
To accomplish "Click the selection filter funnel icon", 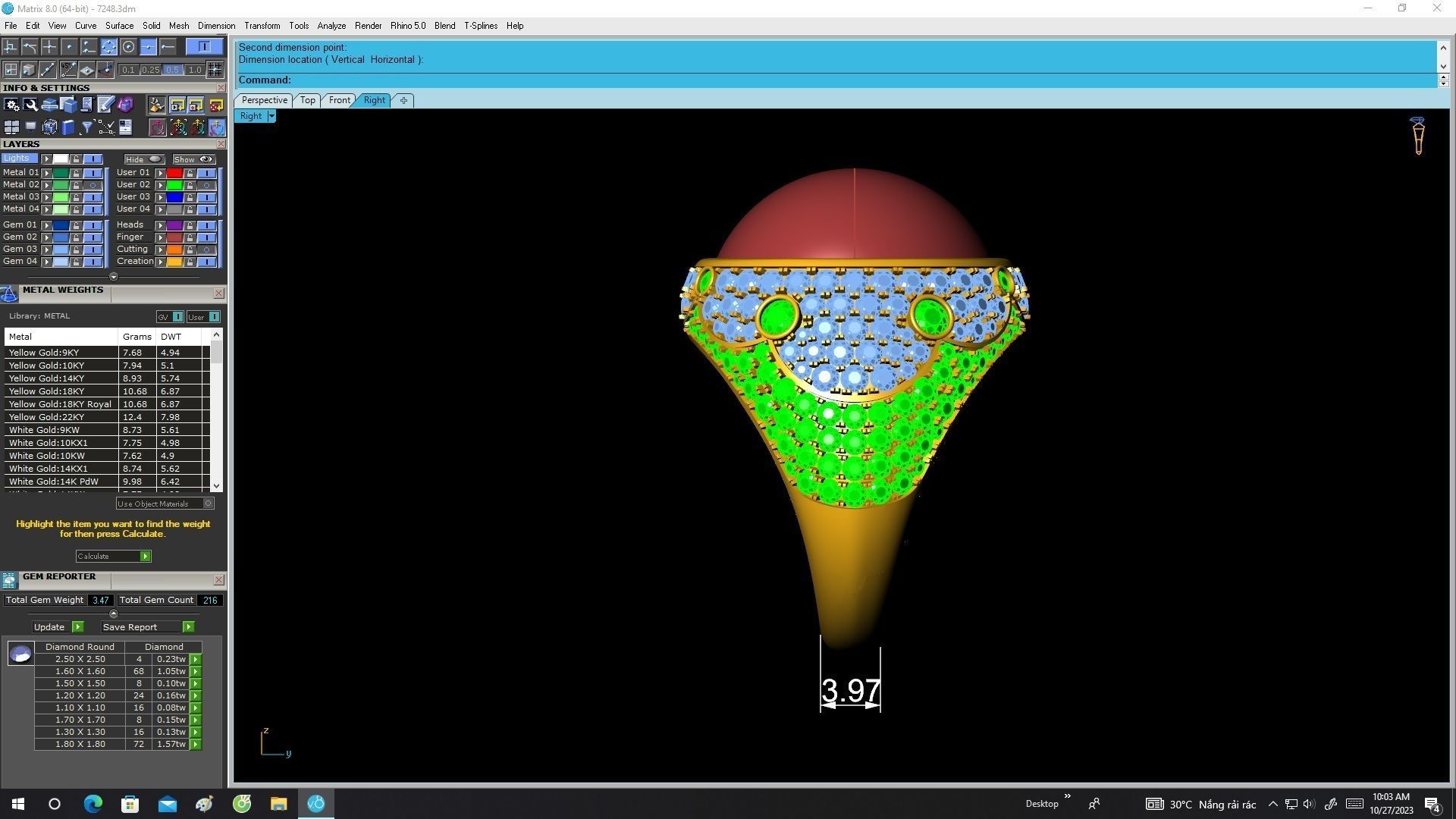I will tap(86, 127).
